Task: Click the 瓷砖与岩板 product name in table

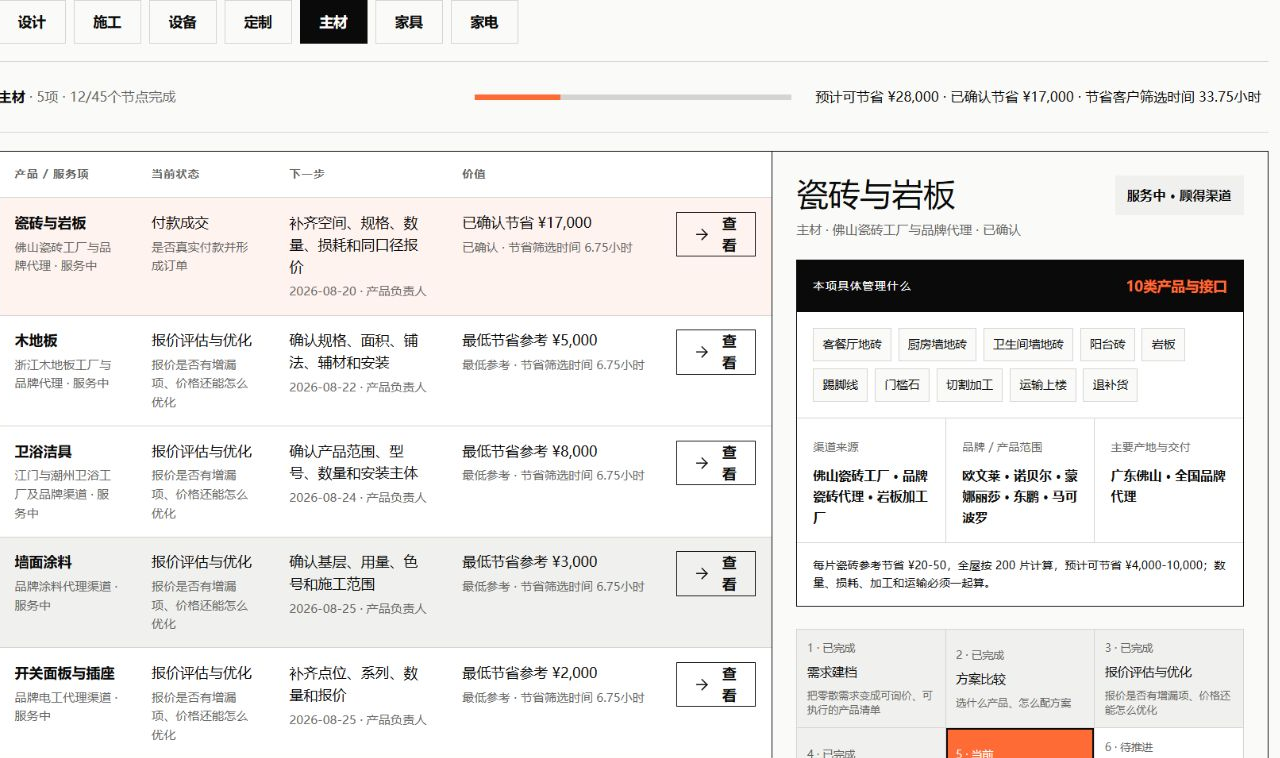Action: [50, 223]
